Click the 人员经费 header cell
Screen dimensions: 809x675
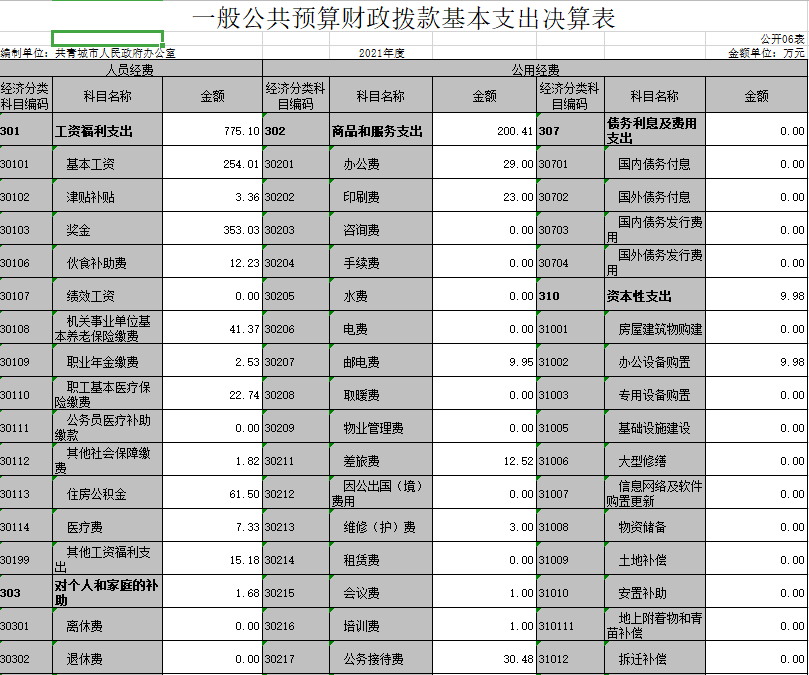(x=131, y=70)
